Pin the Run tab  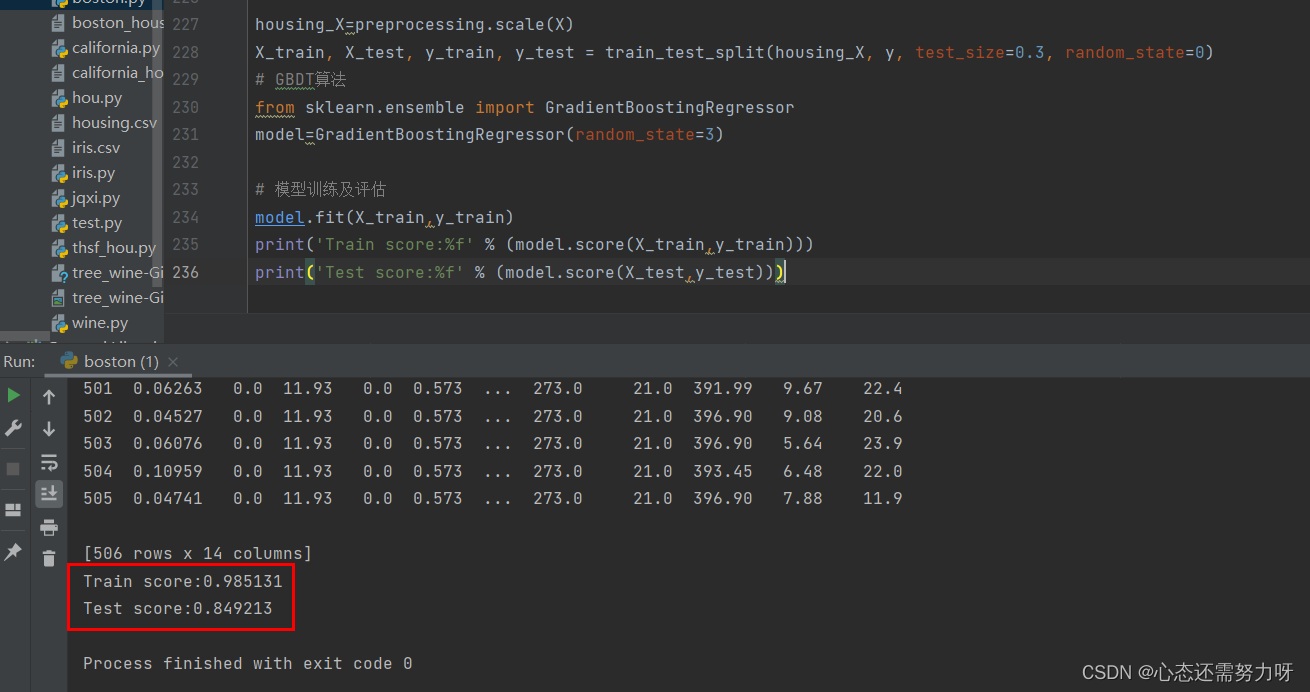[13, 552]
